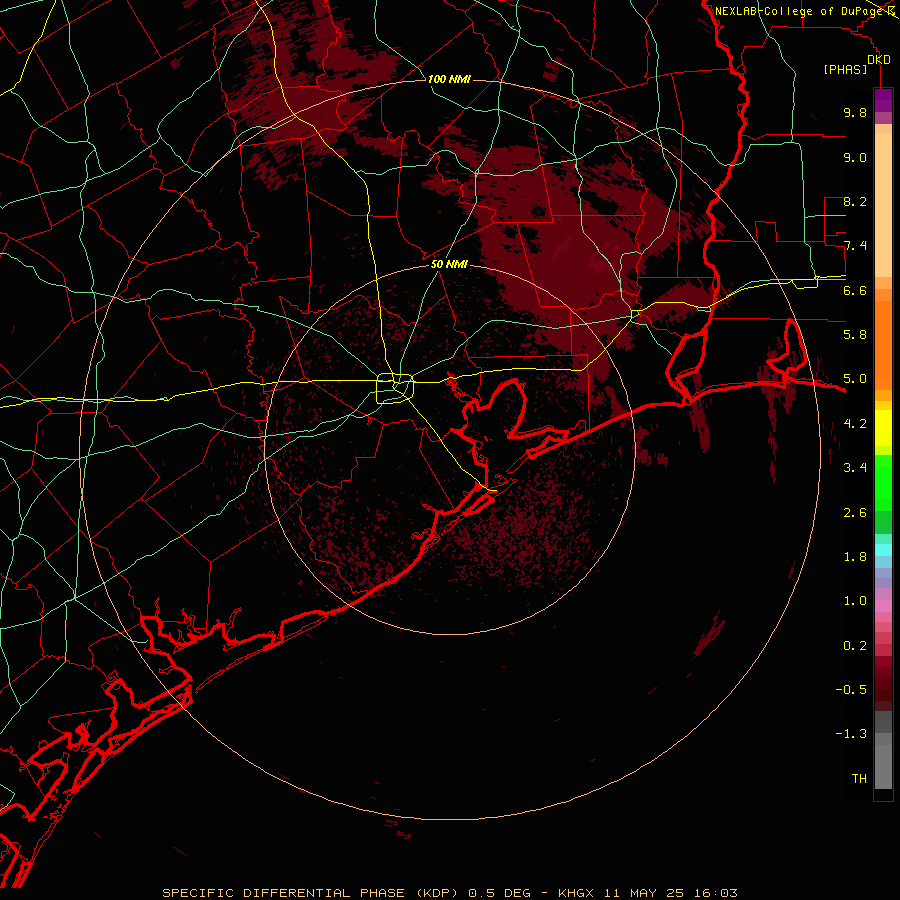Image resolution: width=900 pixels, height=900 pixels.
Task: Pick the yellow segment of the color bar
Action: click(883, 428)
